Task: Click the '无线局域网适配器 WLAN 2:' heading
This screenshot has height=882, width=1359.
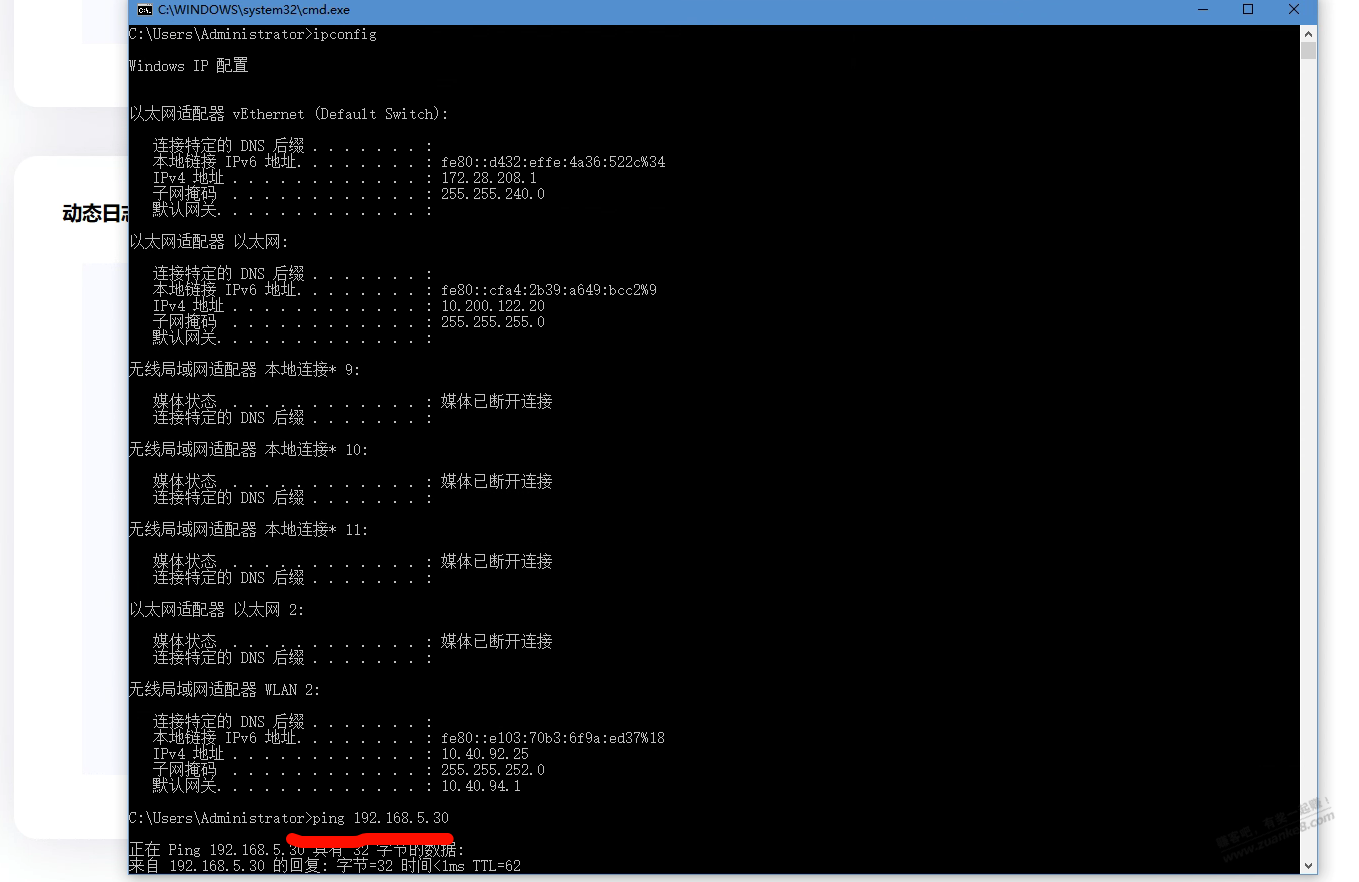Action: pyautogui.click(x=225, y=690)
